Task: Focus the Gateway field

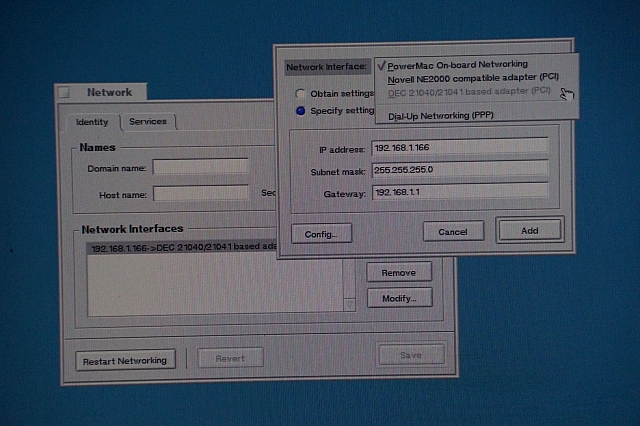Action: 460,192
